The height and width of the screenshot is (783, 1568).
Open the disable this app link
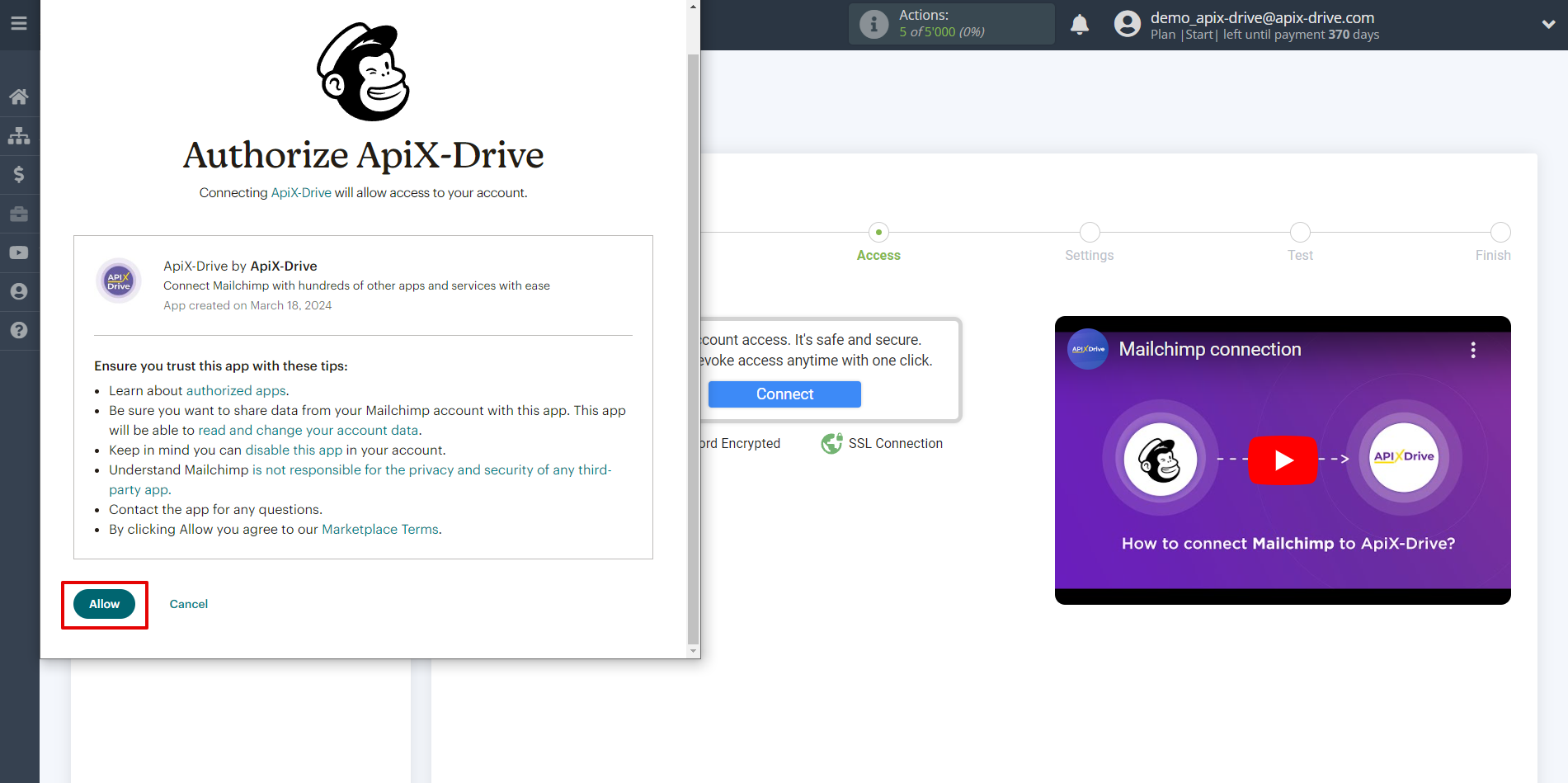[294, 450]
